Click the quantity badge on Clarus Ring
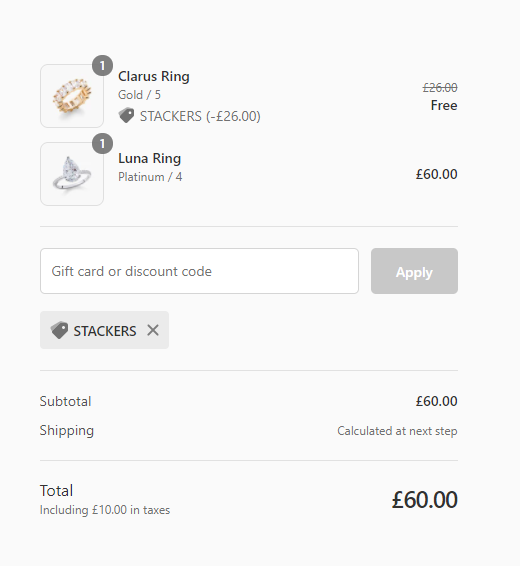Image resolution: width=520 pixels, height=566 pixels. tap(102, 65)
